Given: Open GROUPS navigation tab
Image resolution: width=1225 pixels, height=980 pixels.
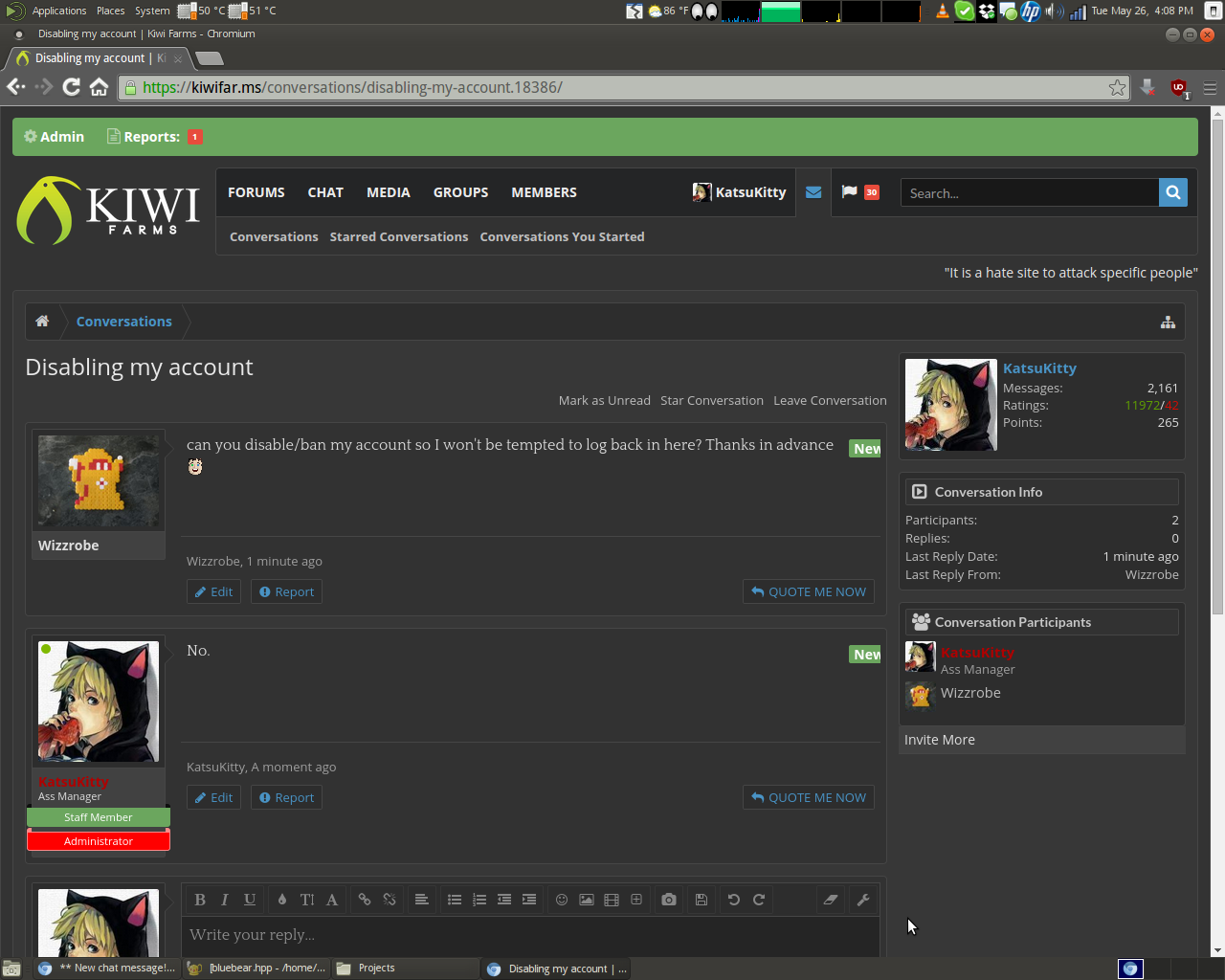Looking at the screenshot, I should (x=460, y=192).
